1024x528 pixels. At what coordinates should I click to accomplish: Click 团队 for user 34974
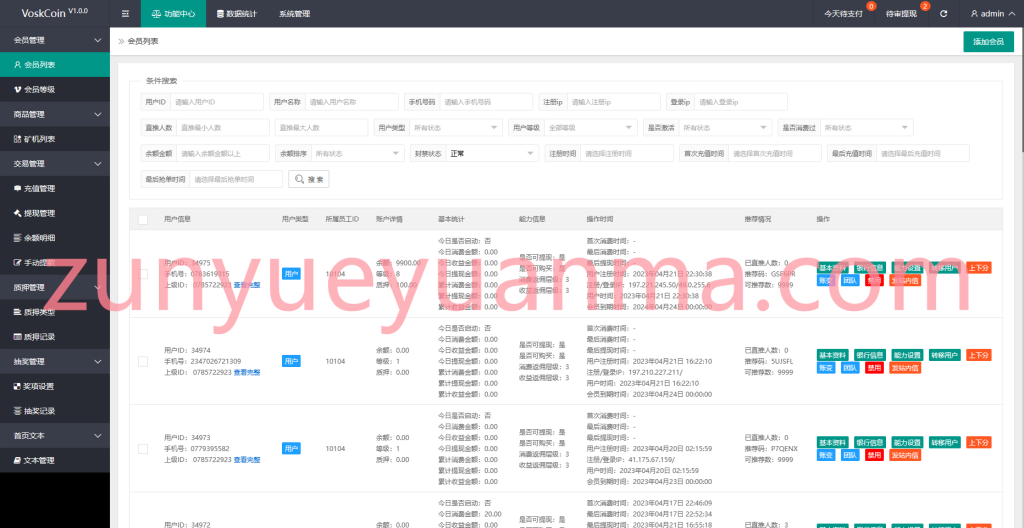tap(850, 368)
